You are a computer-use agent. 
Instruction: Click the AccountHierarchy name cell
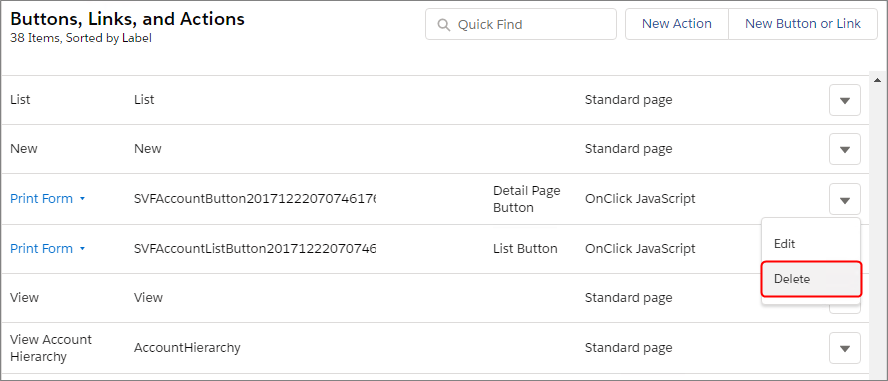pos(187,347)
